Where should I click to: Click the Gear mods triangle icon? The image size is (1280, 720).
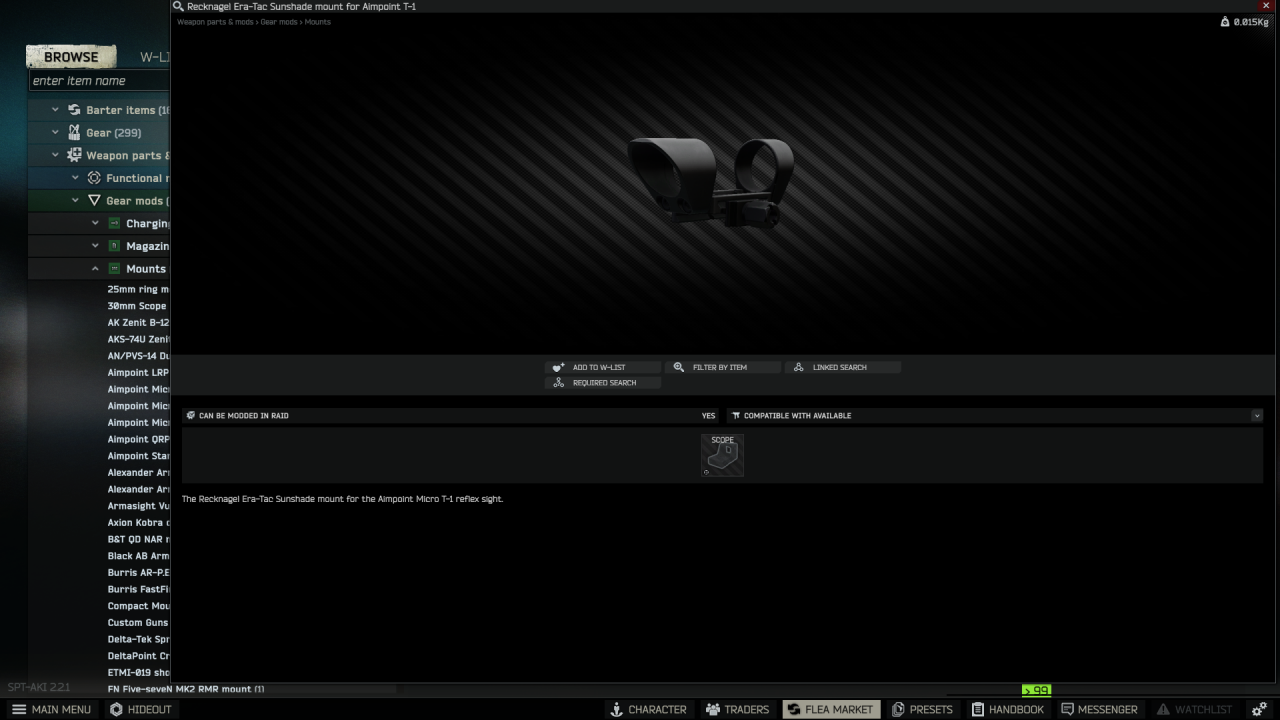click(94, 200)
